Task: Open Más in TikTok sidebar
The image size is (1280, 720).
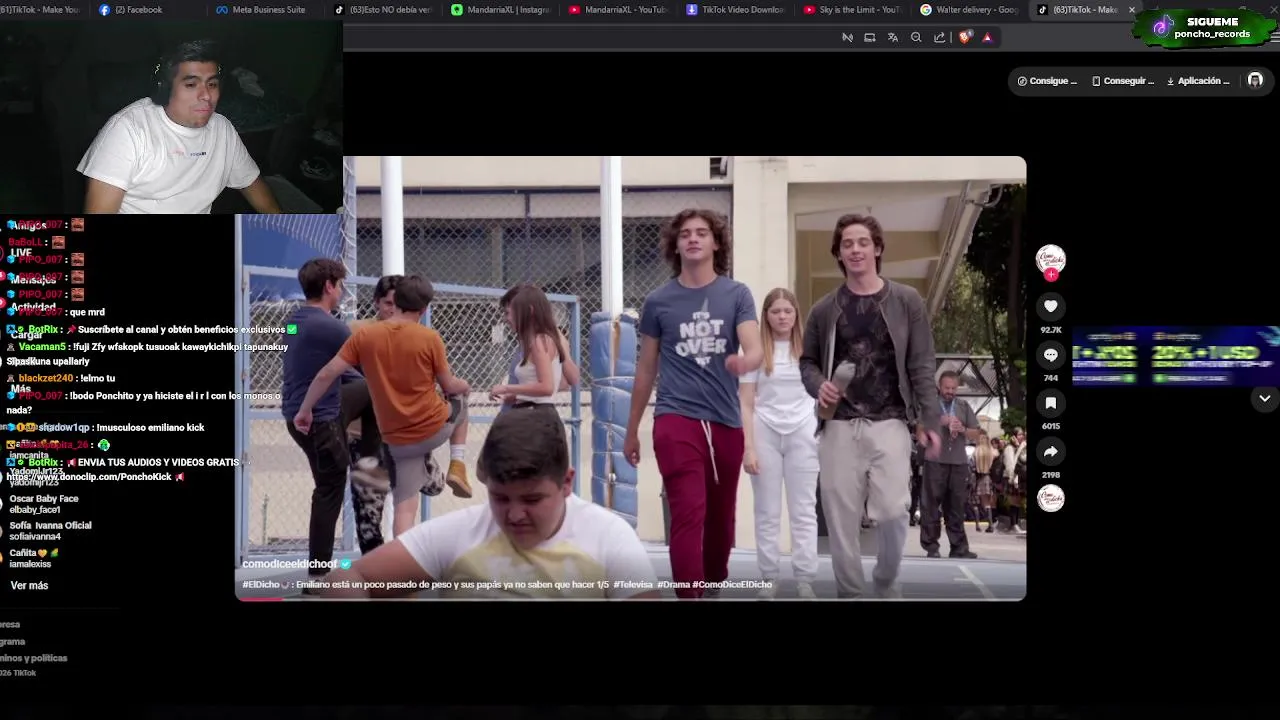Action: pyautogui.click(x=21, y=389)
